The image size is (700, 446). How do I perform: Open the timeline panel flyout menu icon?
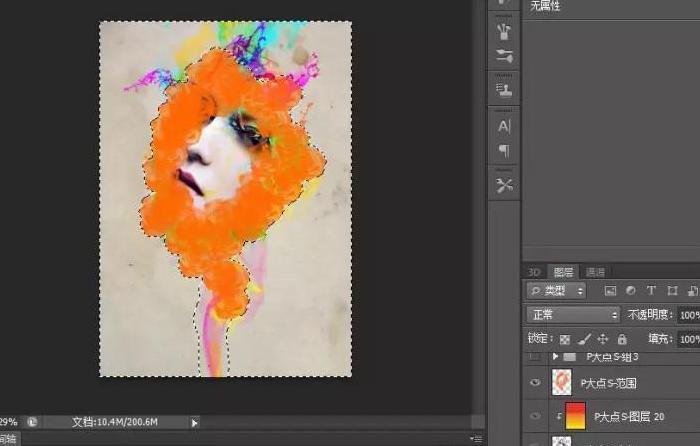[x=477, y=439]
